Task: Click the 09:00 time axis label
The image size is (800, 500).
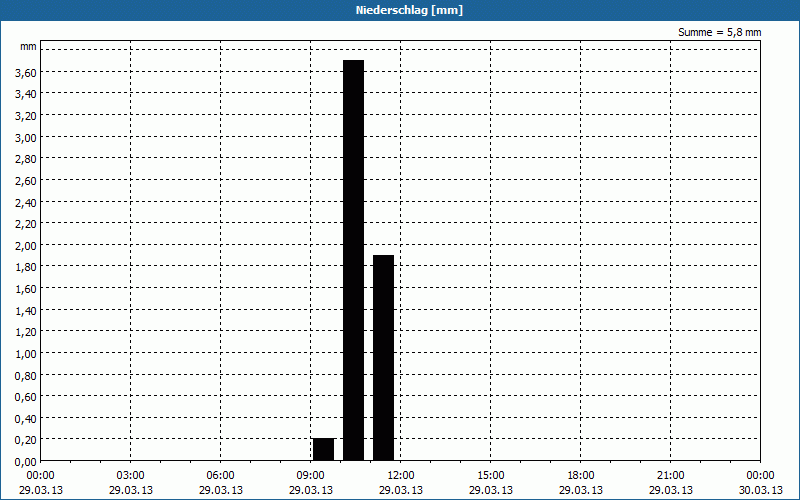Action: point(310,476)
